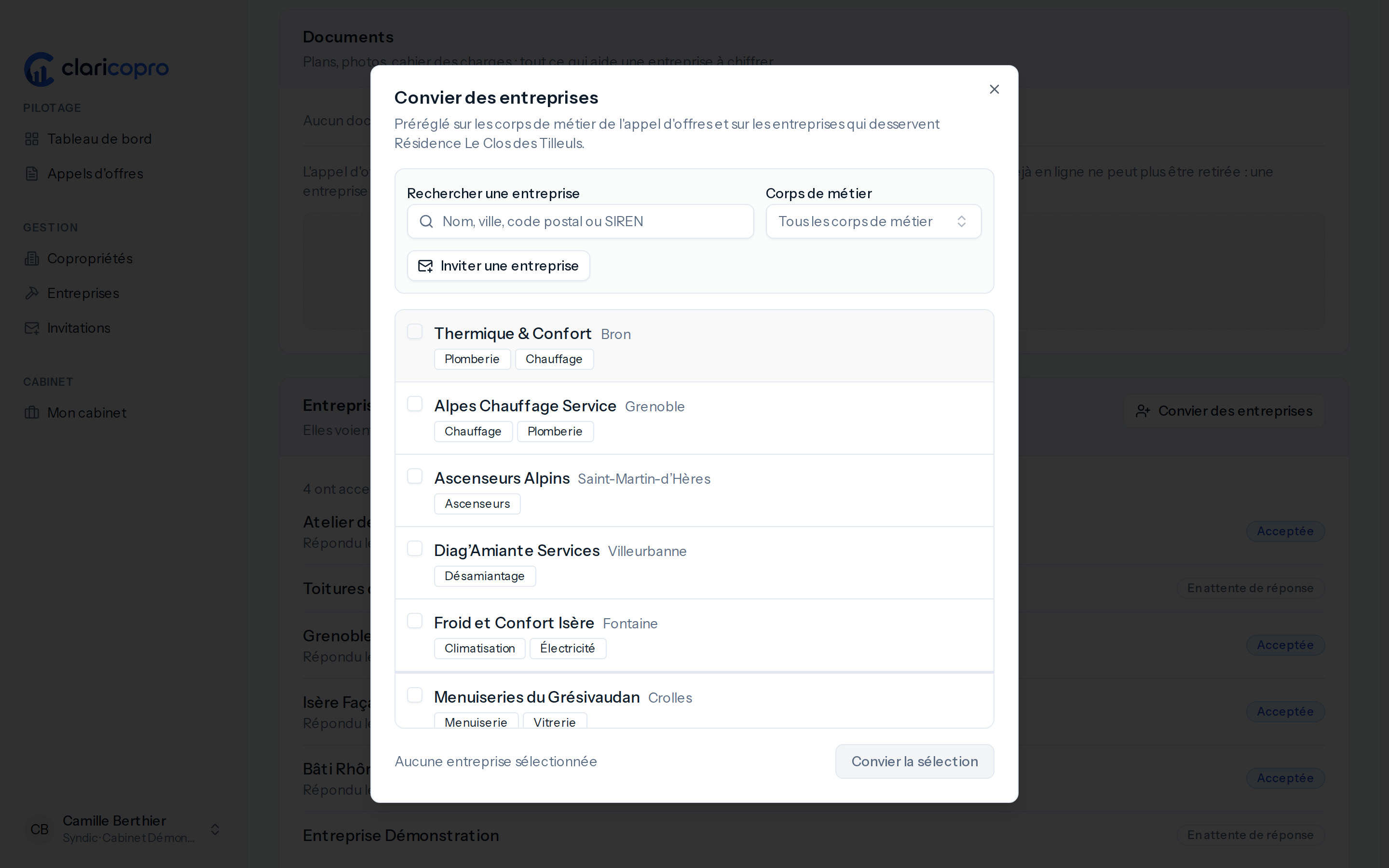Select the Ascenseurs Alpins checkbox
The image size is (1389, 868).
(414, 476)
